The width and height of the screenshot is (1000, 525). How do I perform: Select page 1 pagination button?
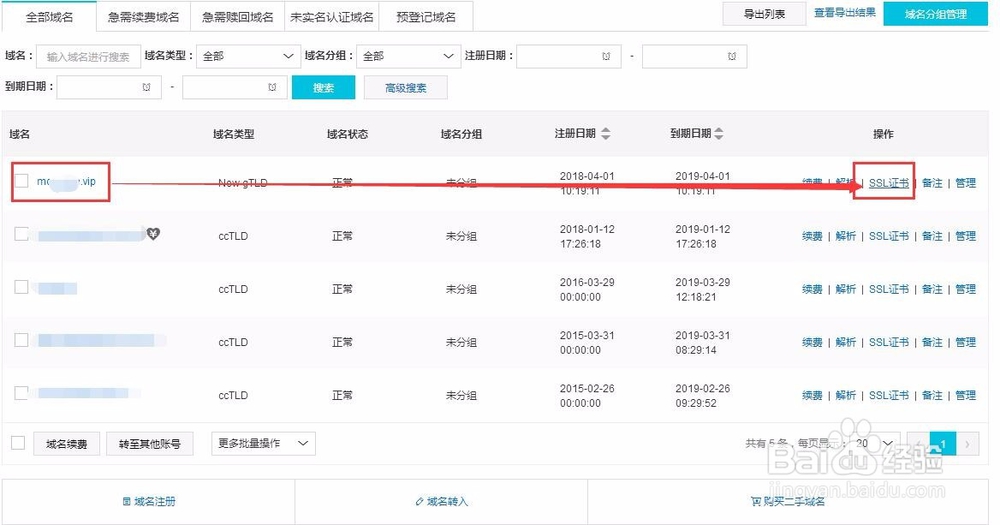[x=943, y=444]
